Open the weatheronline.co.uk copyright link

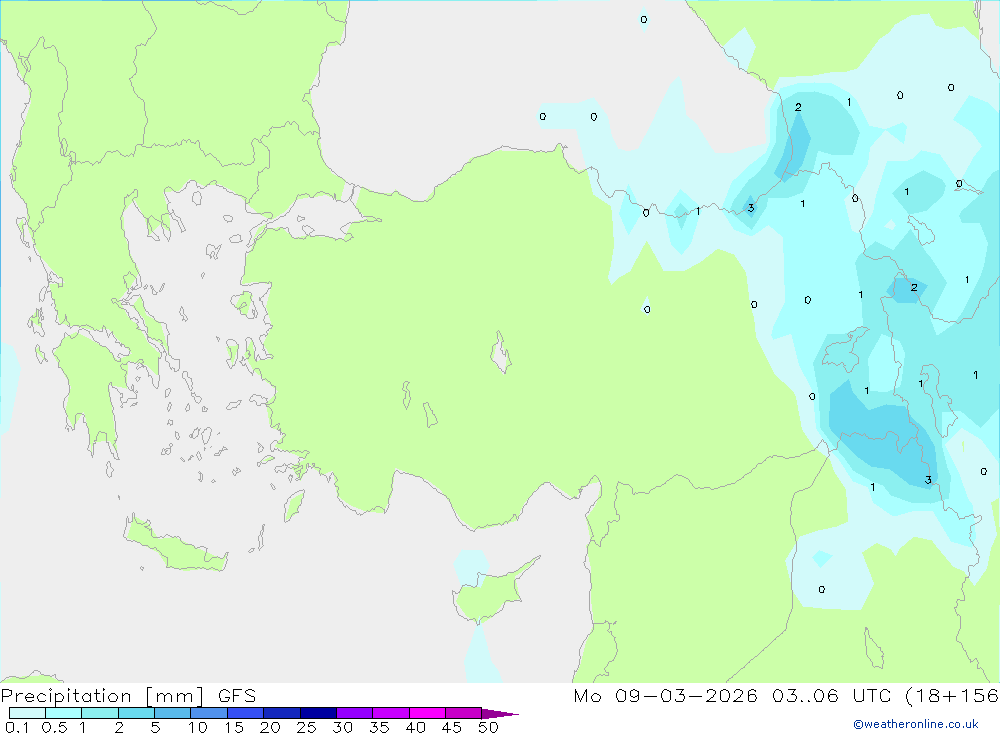(x=916, y=724)
